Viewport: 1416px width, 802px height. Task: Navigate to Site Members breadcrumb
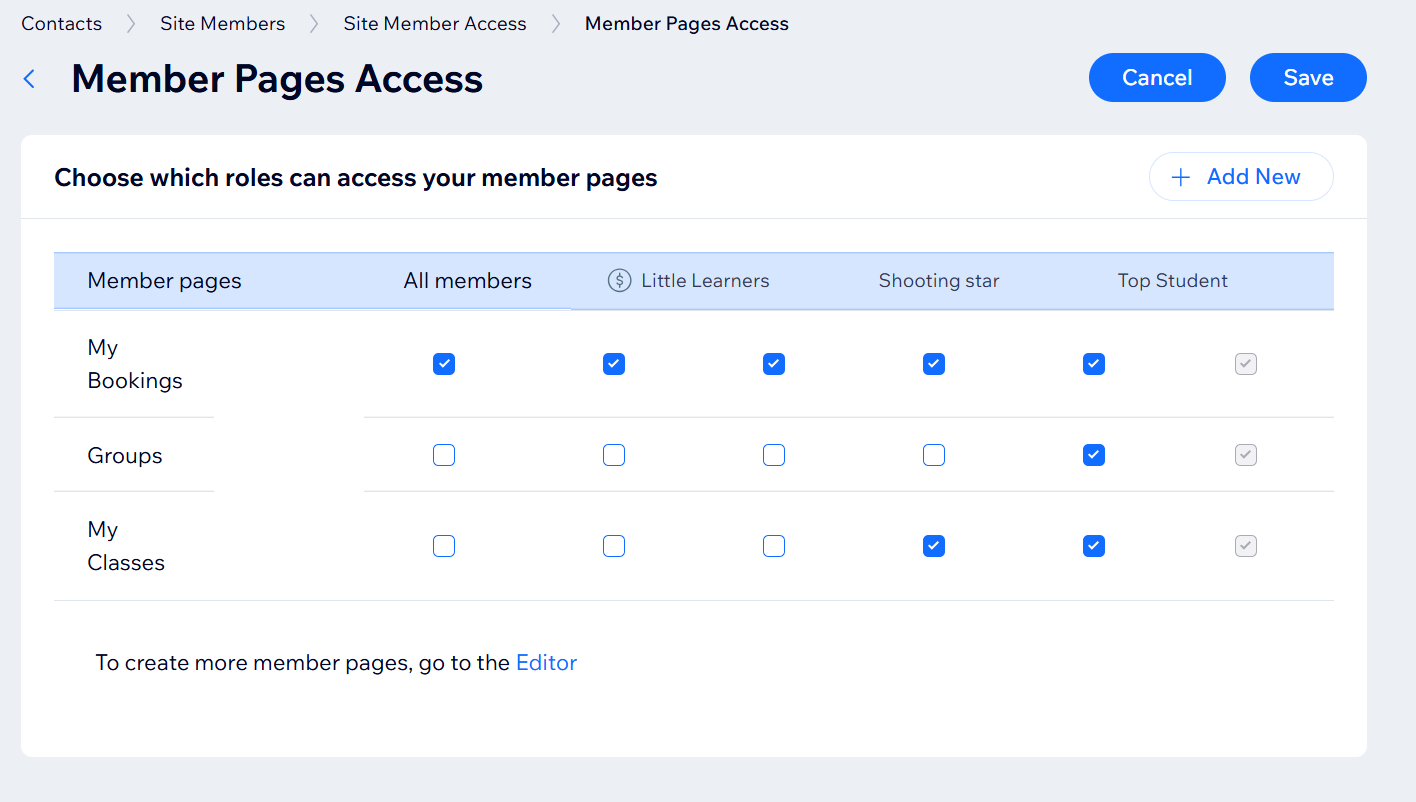coord(222,23)
